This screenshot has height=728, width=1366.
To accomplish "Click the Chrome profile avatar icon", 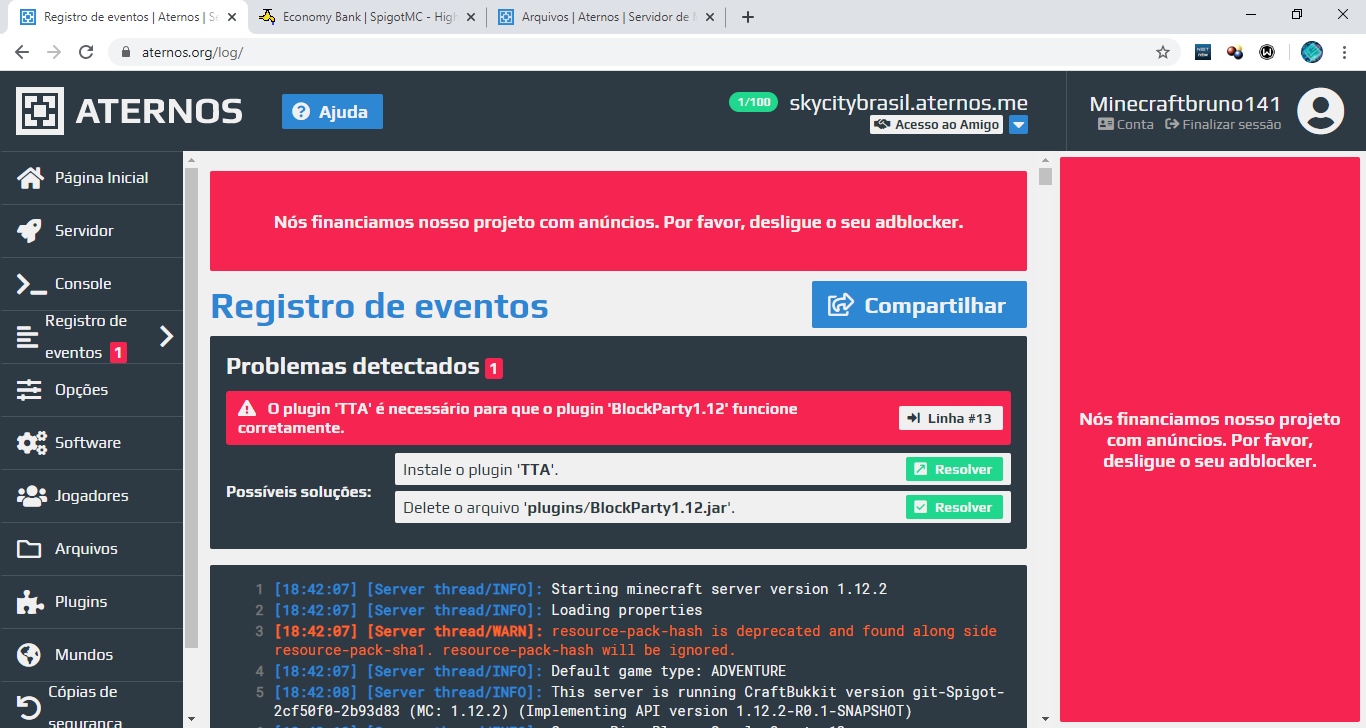I will pos(1312,52).
